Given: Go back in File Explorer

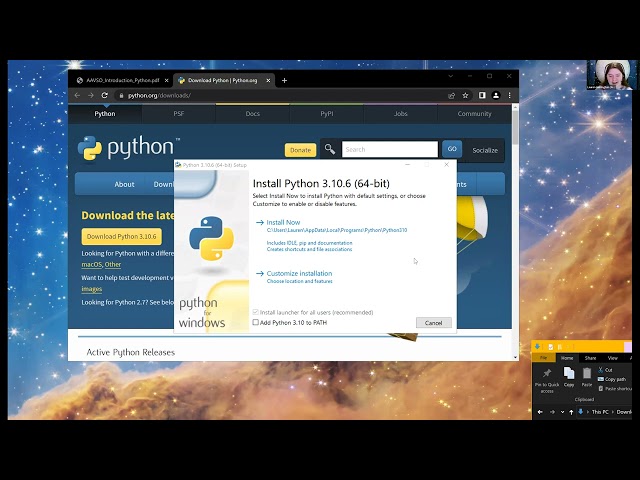Looking at the screenshot, I should (x=540, y=412).
